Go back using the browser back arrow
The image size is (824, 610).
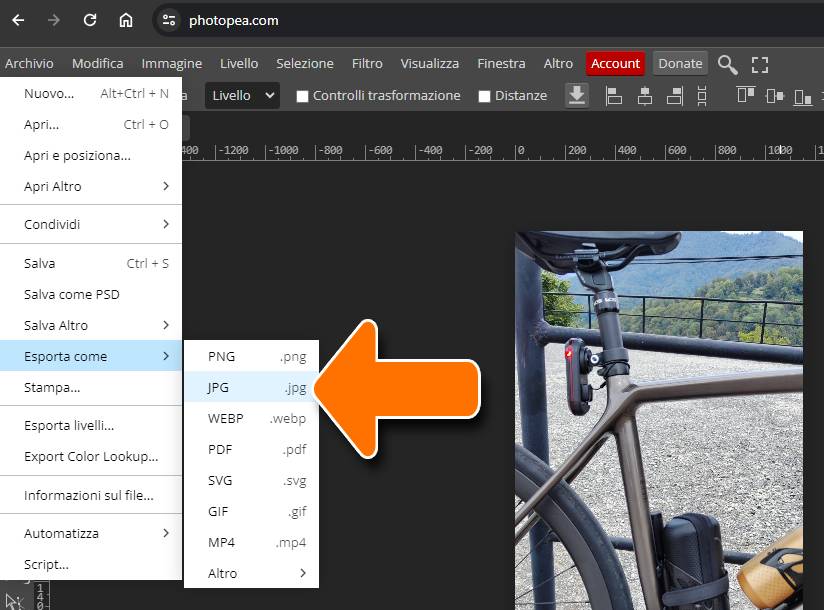(18, 20)
